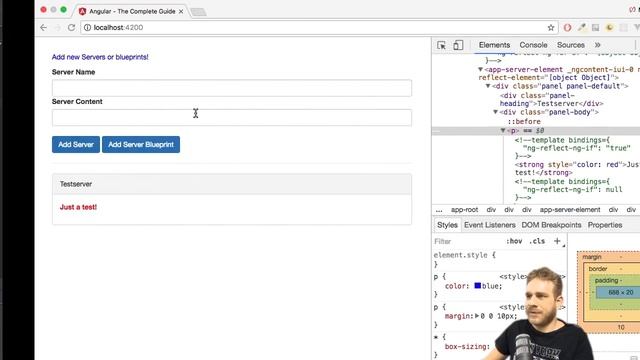Focus the Server Name input field
Viewport: 640px width, 360px height.
pos(232,88)
